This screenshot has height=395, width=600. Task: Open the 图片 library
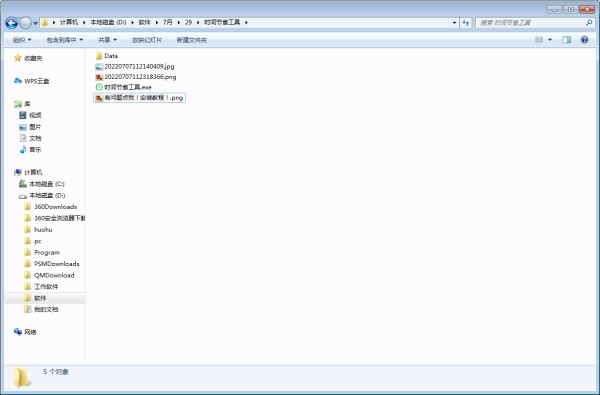coord(30,127)
